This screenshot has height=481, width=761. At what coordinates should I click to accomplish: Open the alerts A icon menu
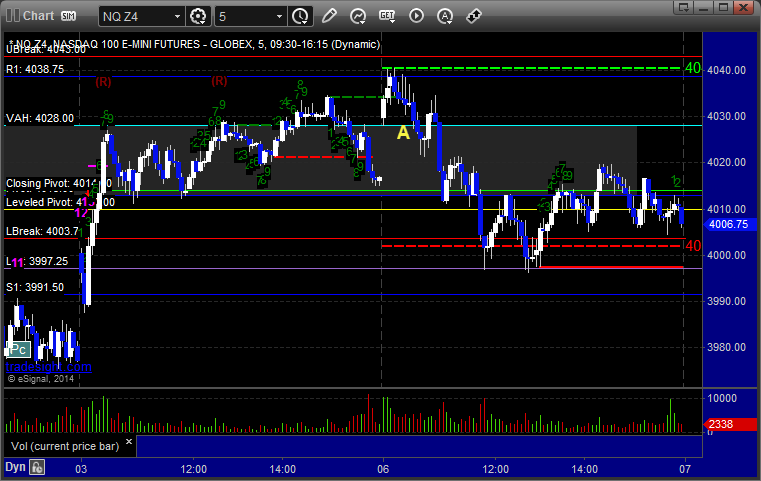445,16
